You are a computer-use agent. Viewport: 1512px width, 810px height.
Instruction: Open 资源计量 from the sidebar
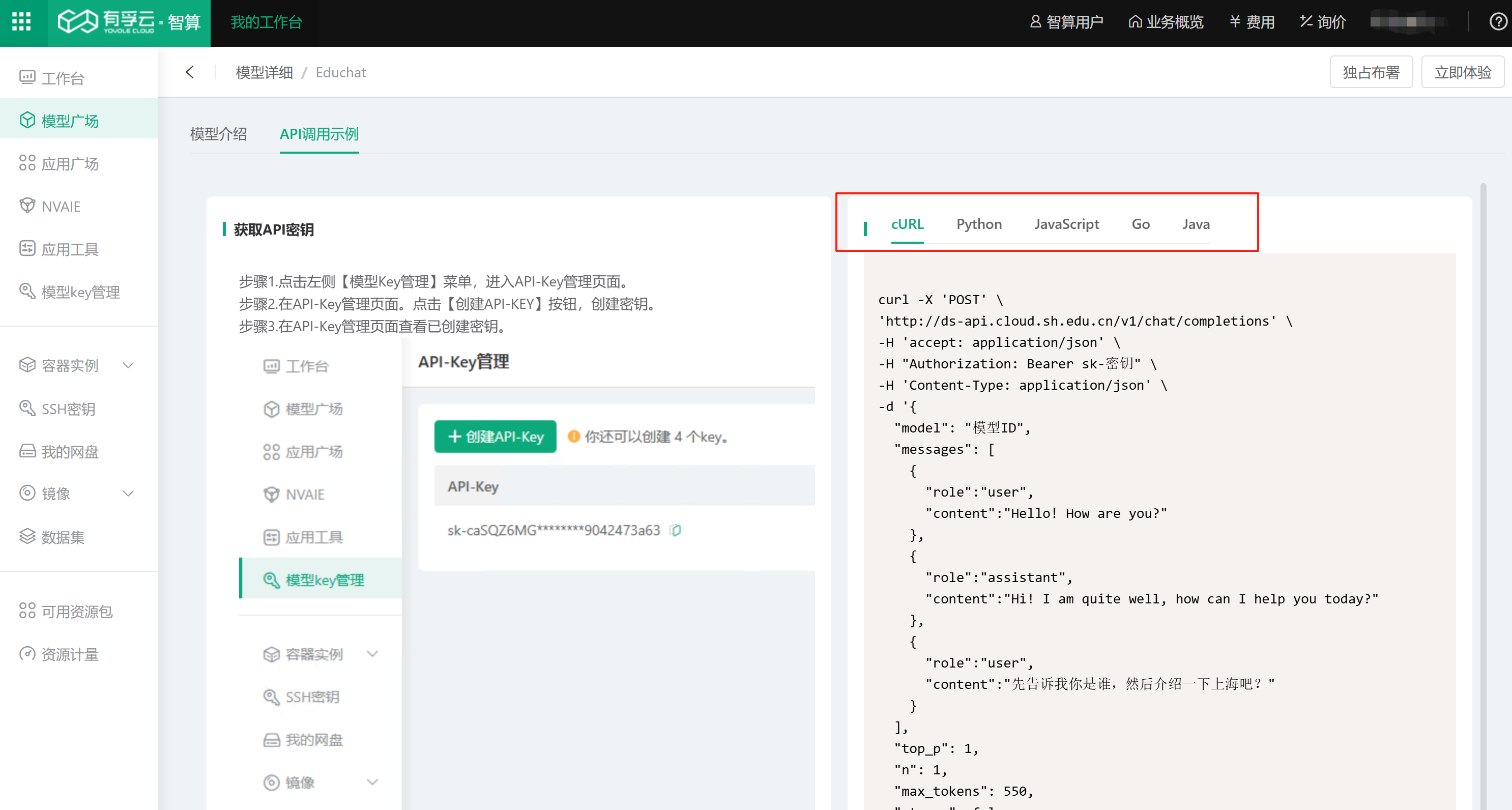69,654
